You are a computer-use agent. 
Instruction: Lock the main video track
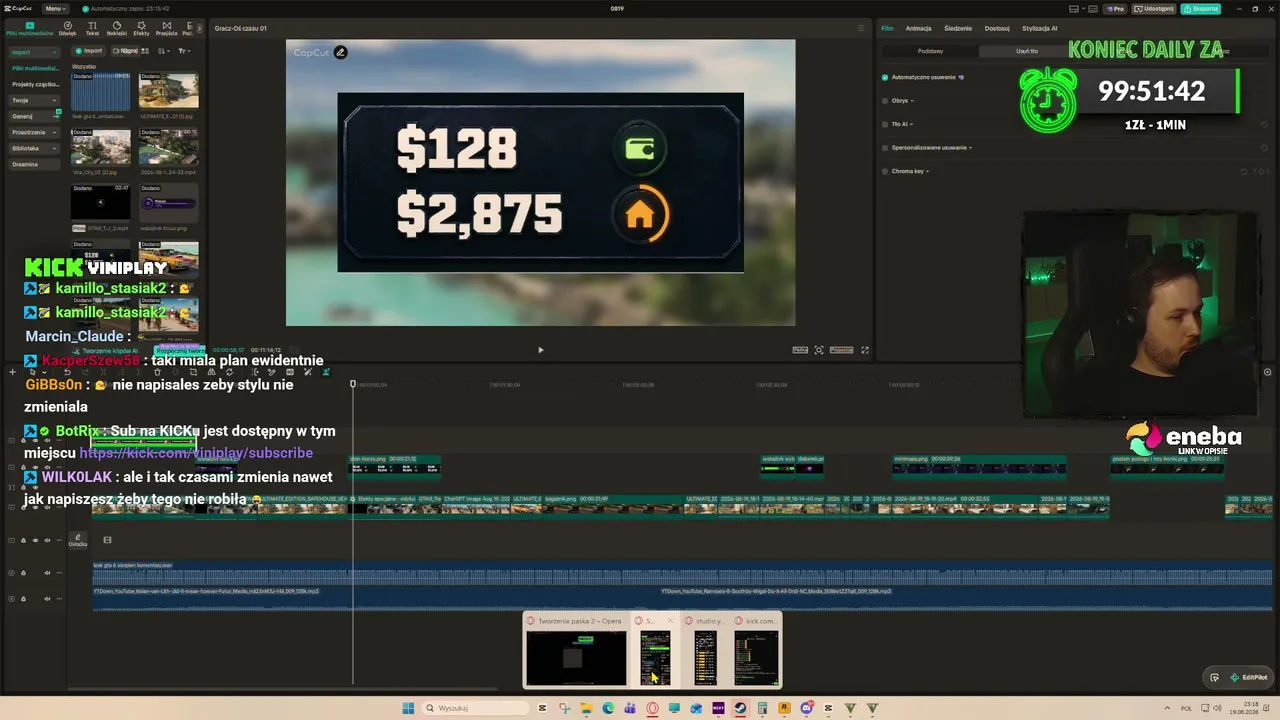pos(24,541)
